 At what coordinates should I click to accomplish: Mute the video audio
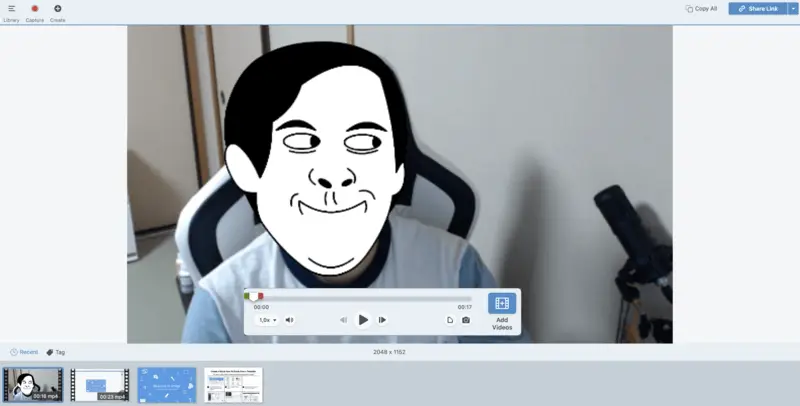(289, 320)
